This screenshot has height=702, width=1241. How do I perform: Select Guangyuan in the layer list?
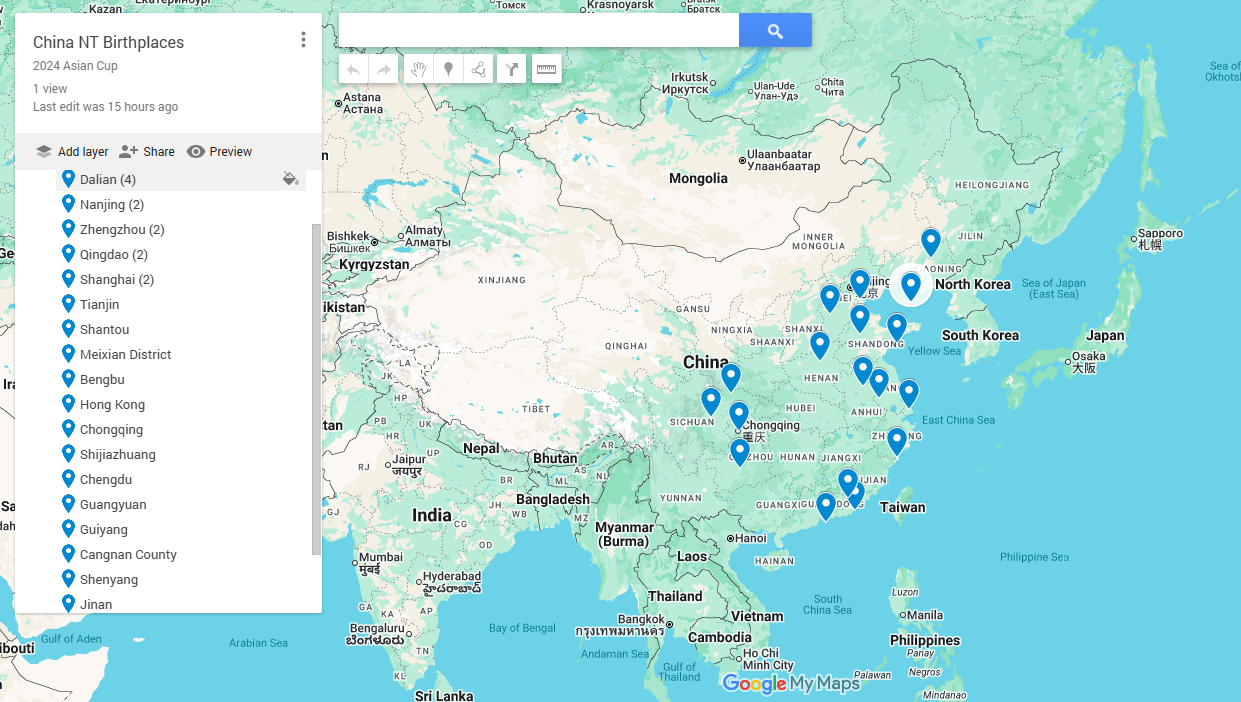pyautogui.click(x=113, y=504)
